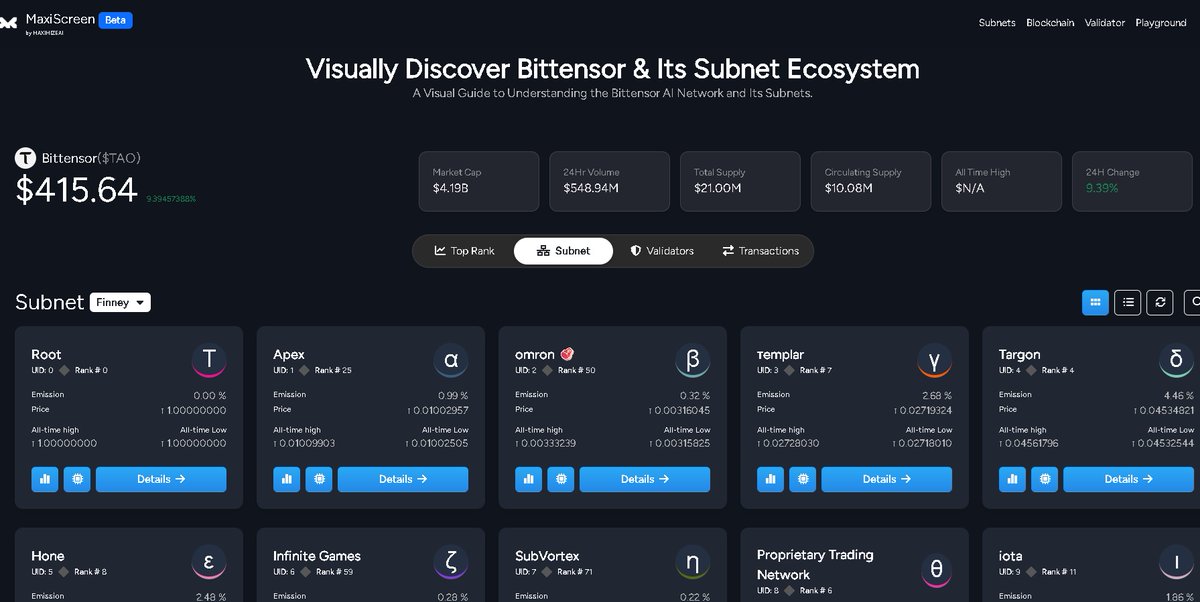Click the Templar gamma symbol avatar
The height and width of the screenshot is (602, 1200).
coord(935,360)
